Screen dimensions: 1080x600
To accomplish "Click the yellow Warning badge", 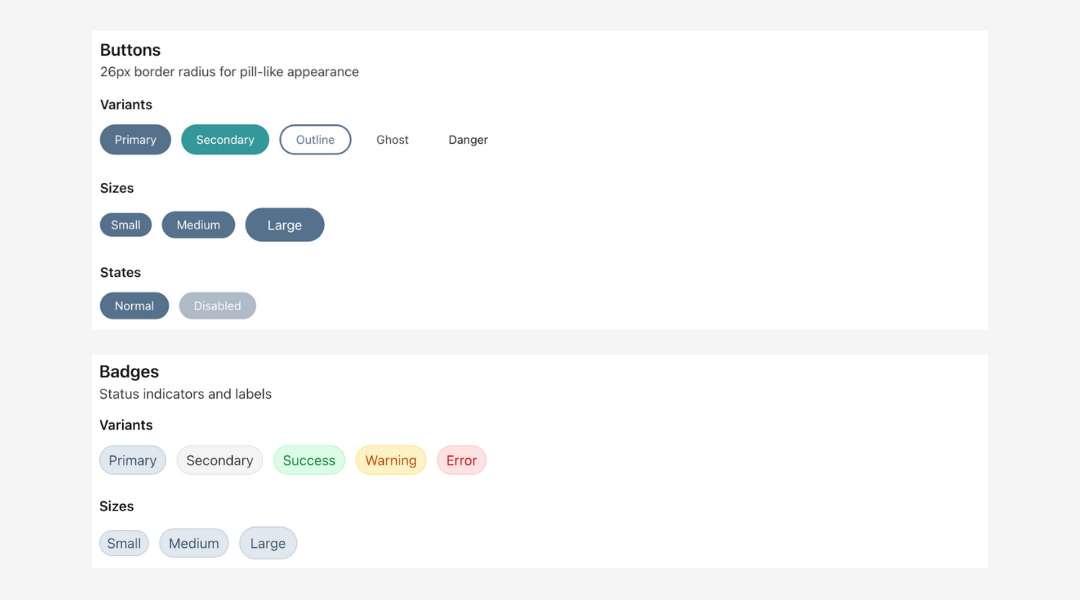I will coord(390,460).
